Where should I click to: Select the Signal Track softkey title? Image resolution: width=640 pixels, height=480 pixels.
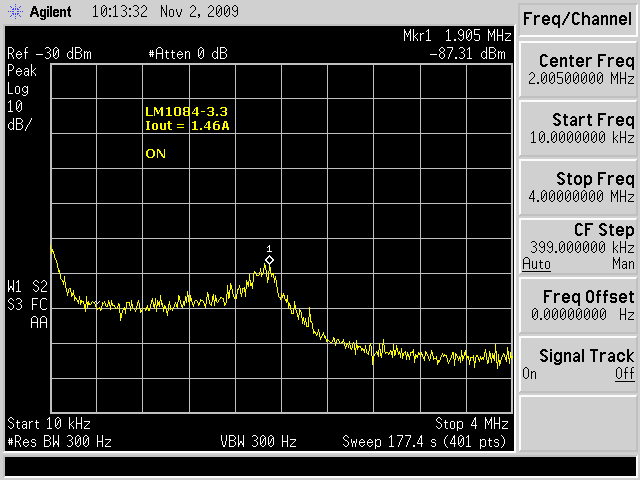tap(587, 356)
